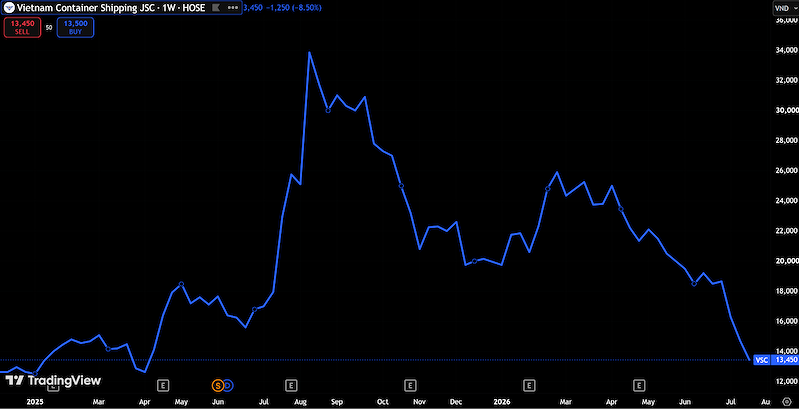
Task: Click the blue D dividend marker
Action: tap(228, 385)
